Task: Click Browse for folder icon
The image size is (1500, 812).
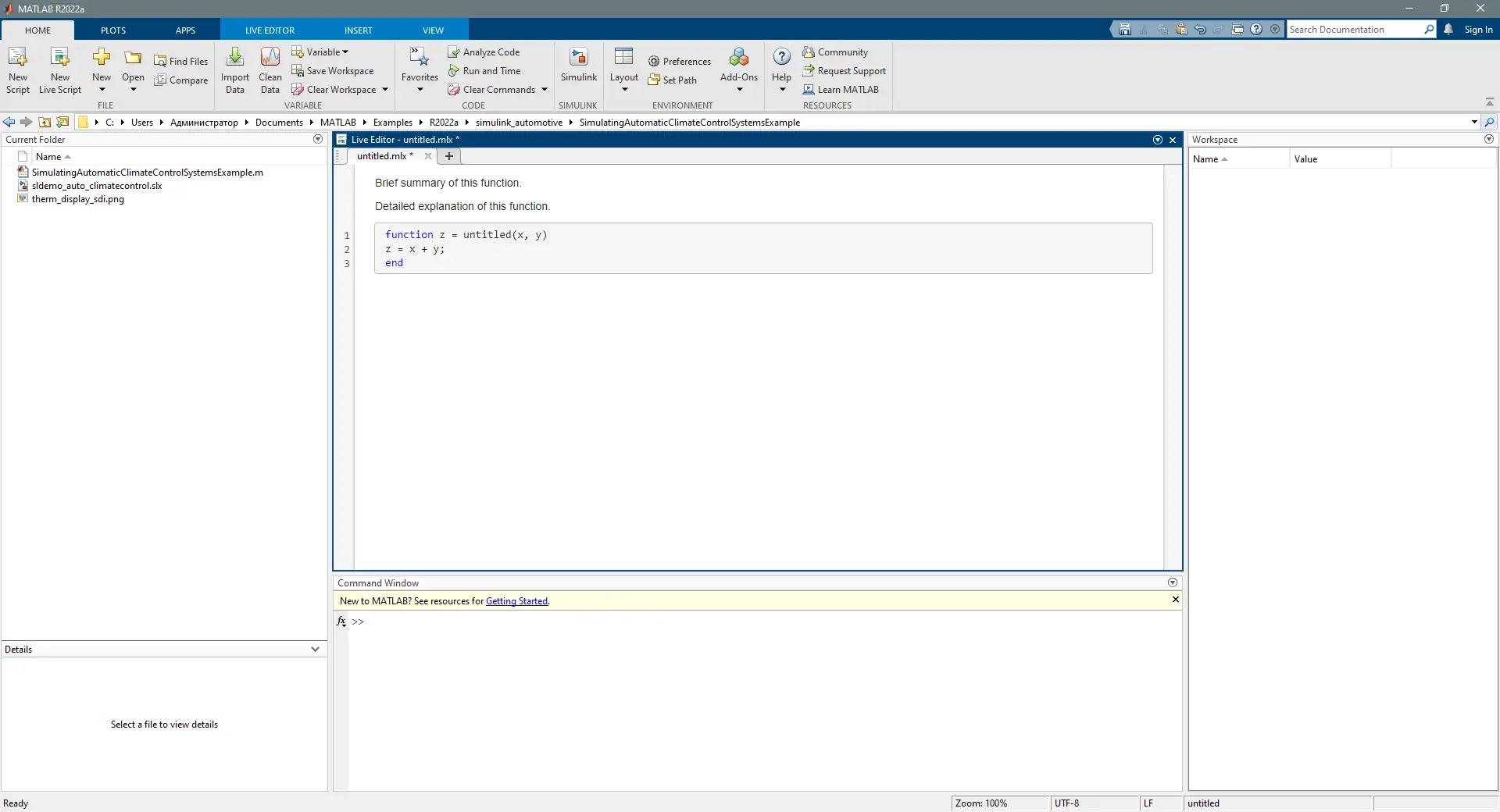Action: point(62,122)
